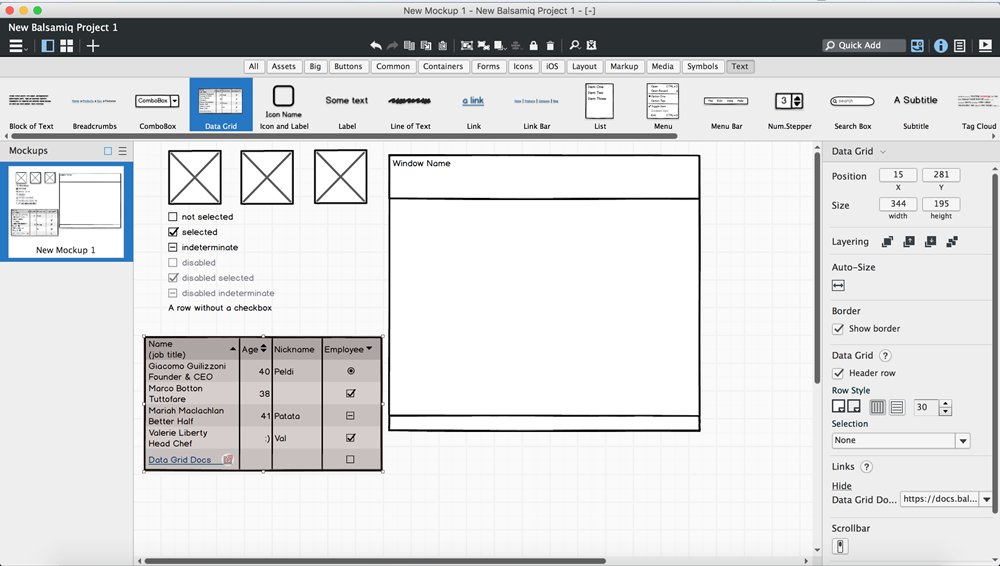Open the Data Grid Docs link URL dropdown
This screenshot has width=1000, height=566.
tap(987, 499)
